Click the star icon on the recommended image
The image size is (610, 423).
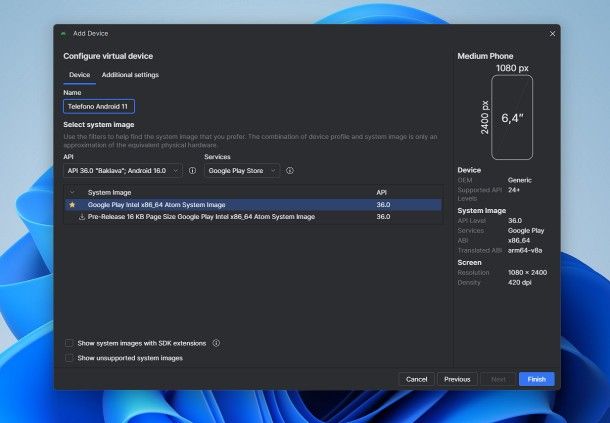pos(72,204)
